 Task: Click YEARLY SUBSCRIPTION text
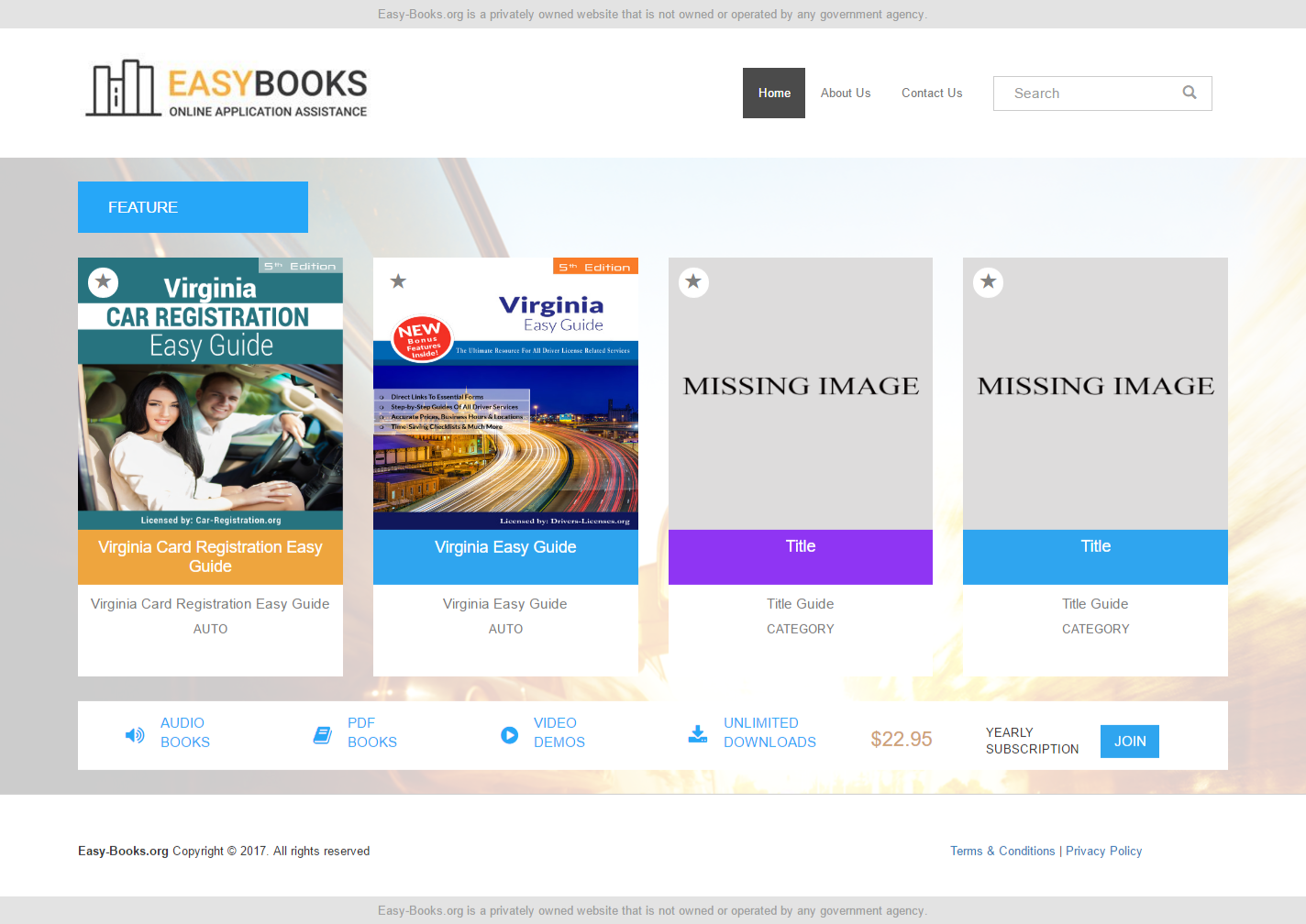click(x=1032, y=741)
